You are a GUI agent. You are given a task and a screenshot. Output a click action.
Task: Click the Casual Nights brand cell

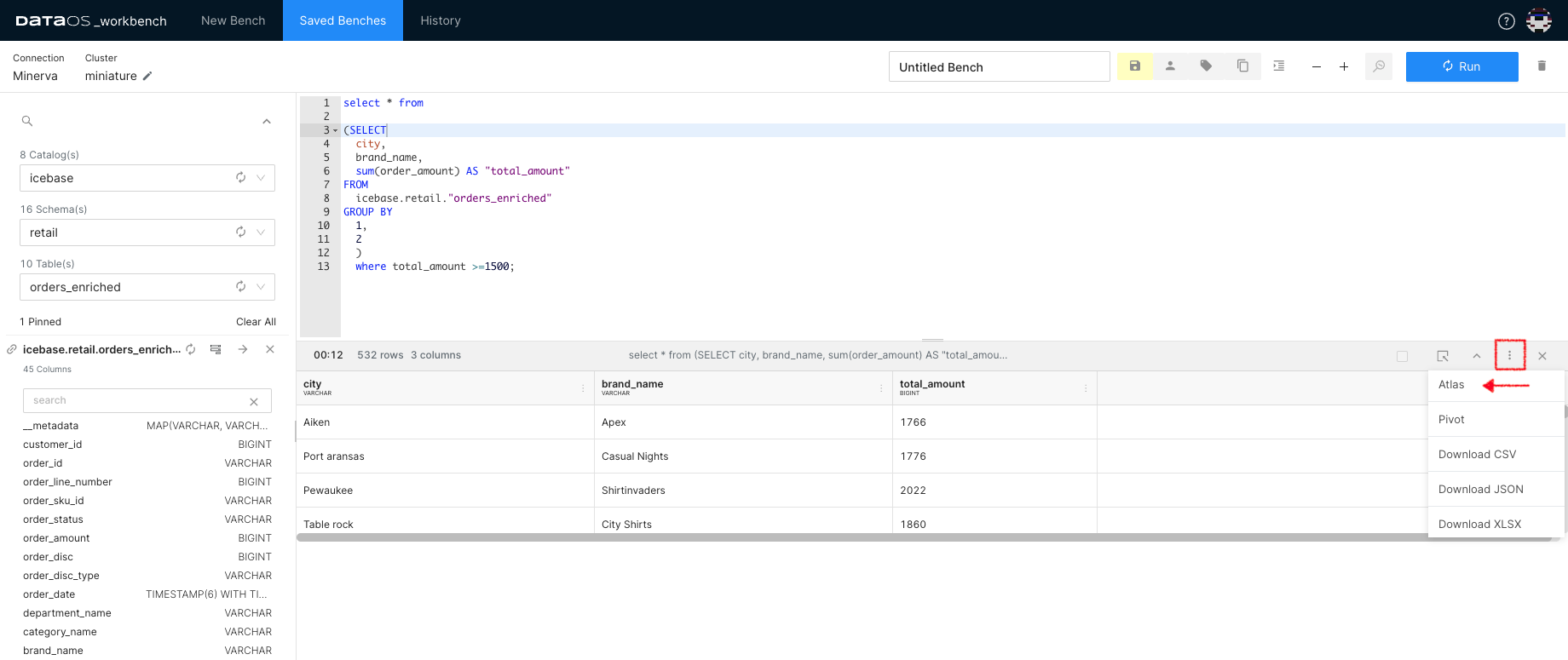point(743,456)
